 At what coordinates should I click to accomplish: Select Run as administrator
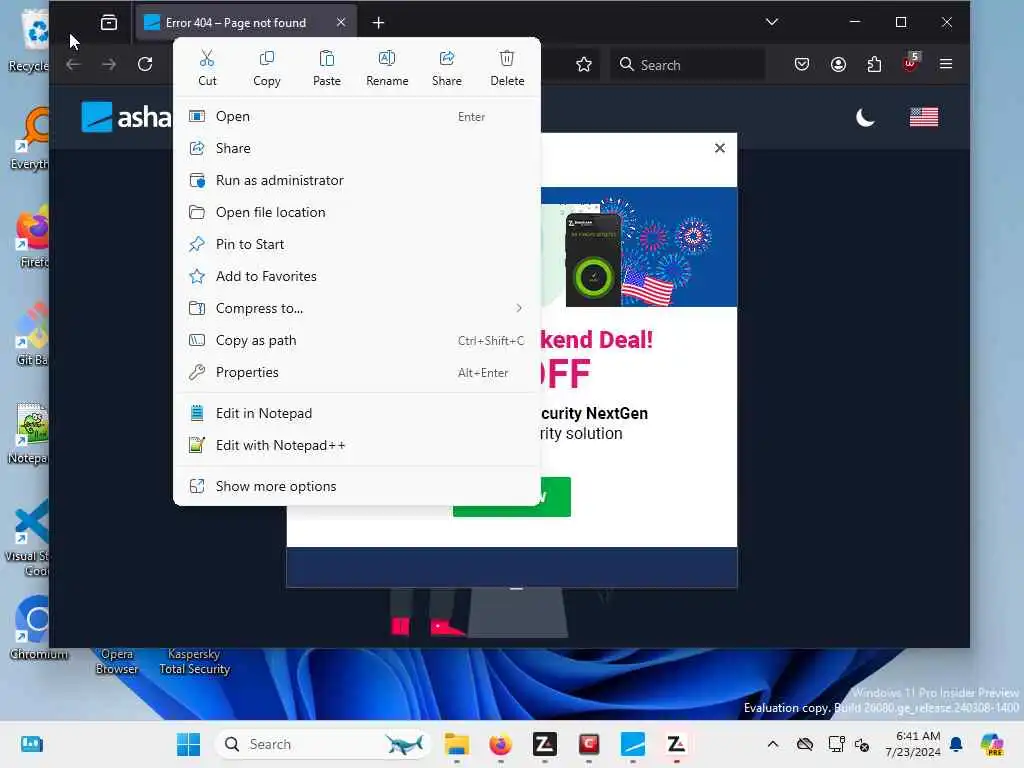coord(357,180)
